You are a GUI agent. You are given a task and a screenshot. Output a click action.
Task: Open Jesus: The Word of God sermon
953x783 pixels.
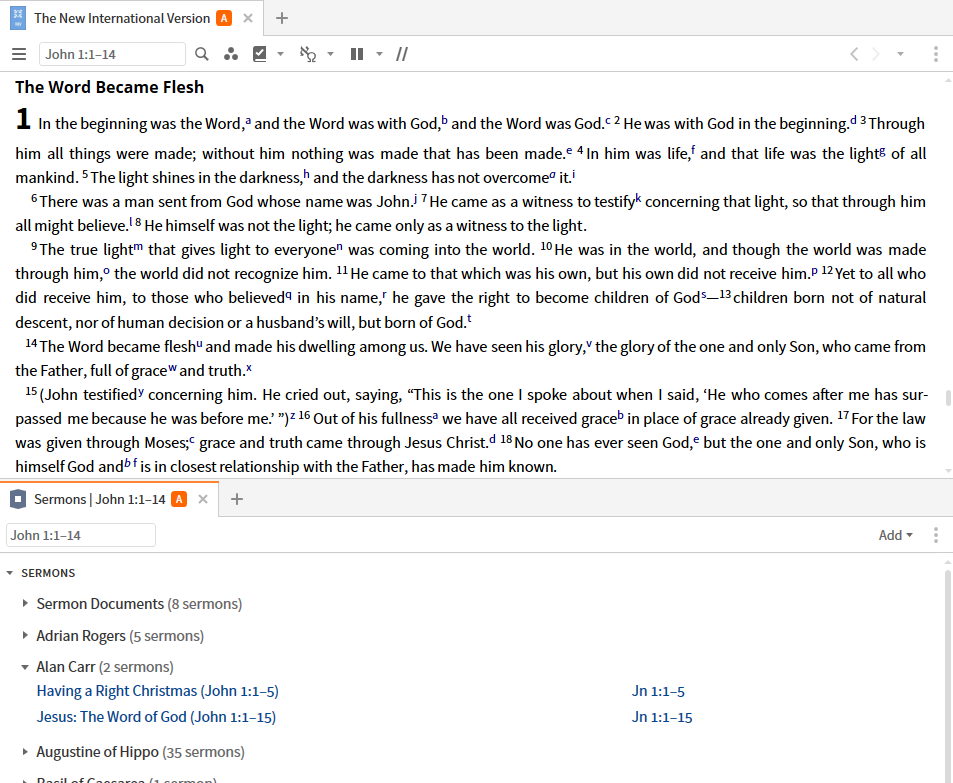pos(156,717)
